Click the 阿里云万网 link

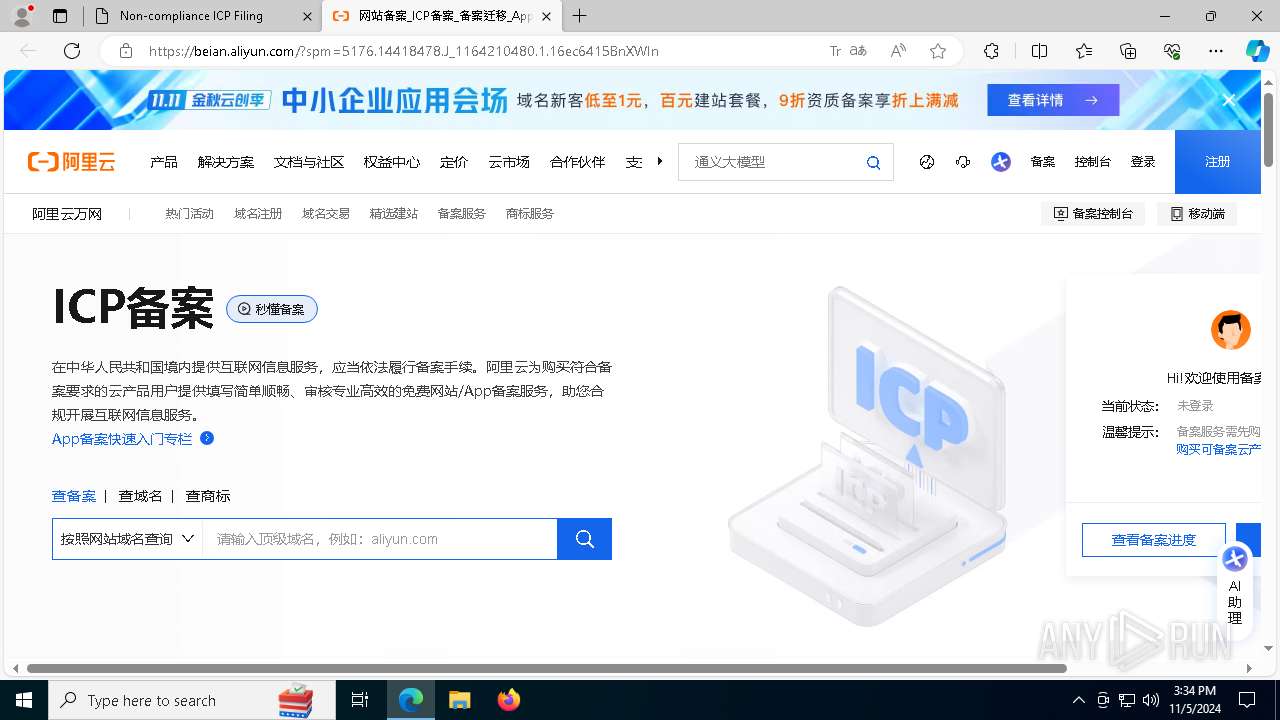pyautogui.click(x=67, y=214)
